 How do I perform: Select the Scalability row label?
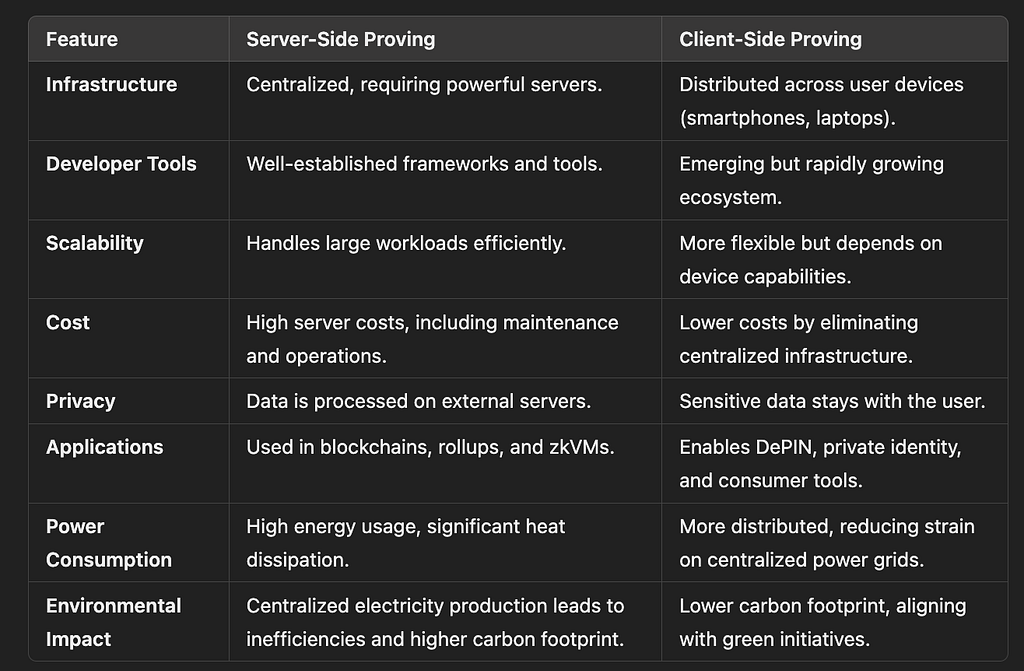click(x=95, y=243)
